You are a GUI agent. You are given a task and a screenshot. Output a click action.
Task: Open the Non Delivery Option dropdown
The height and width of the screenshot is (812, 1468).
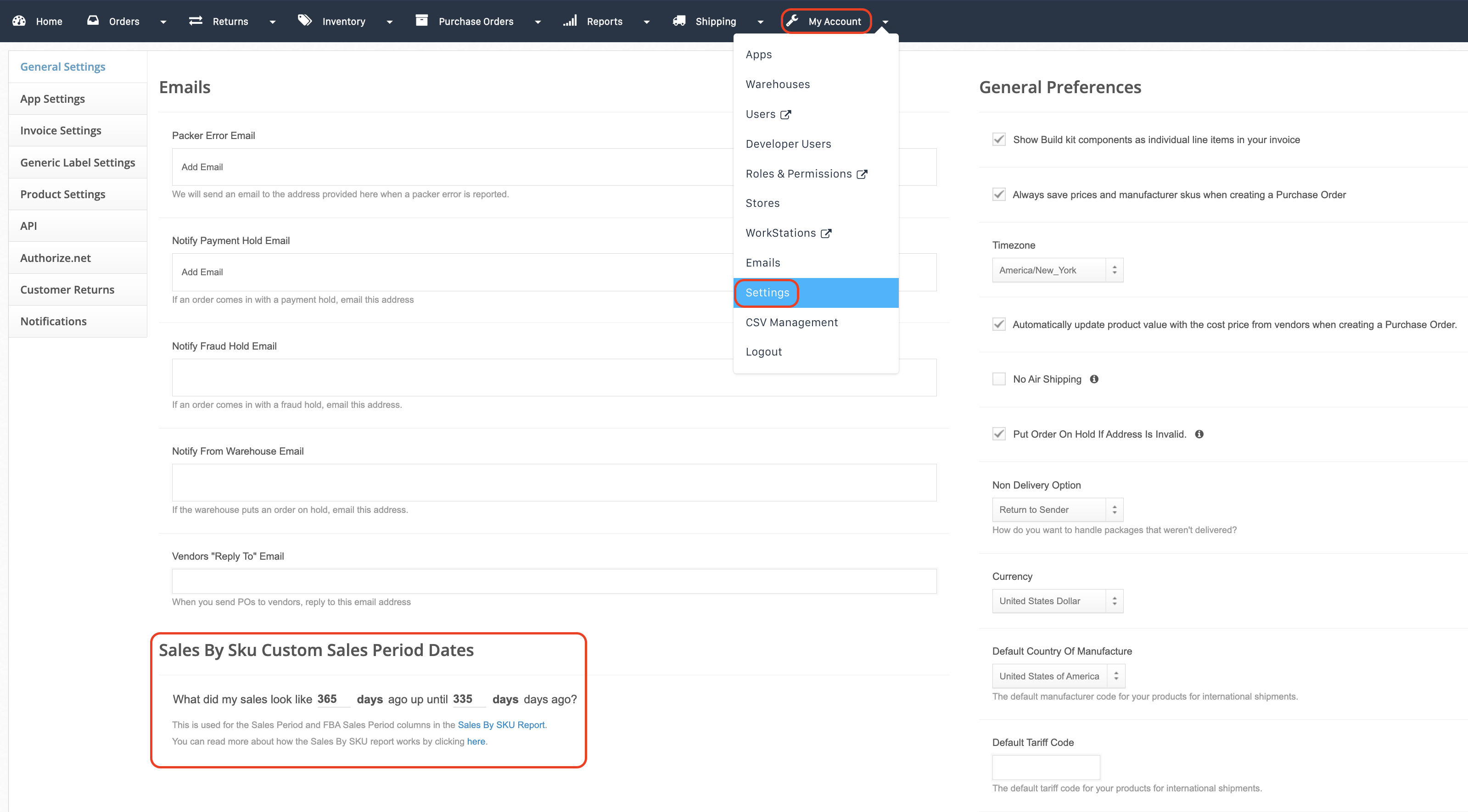click(x=1057, y=510)
